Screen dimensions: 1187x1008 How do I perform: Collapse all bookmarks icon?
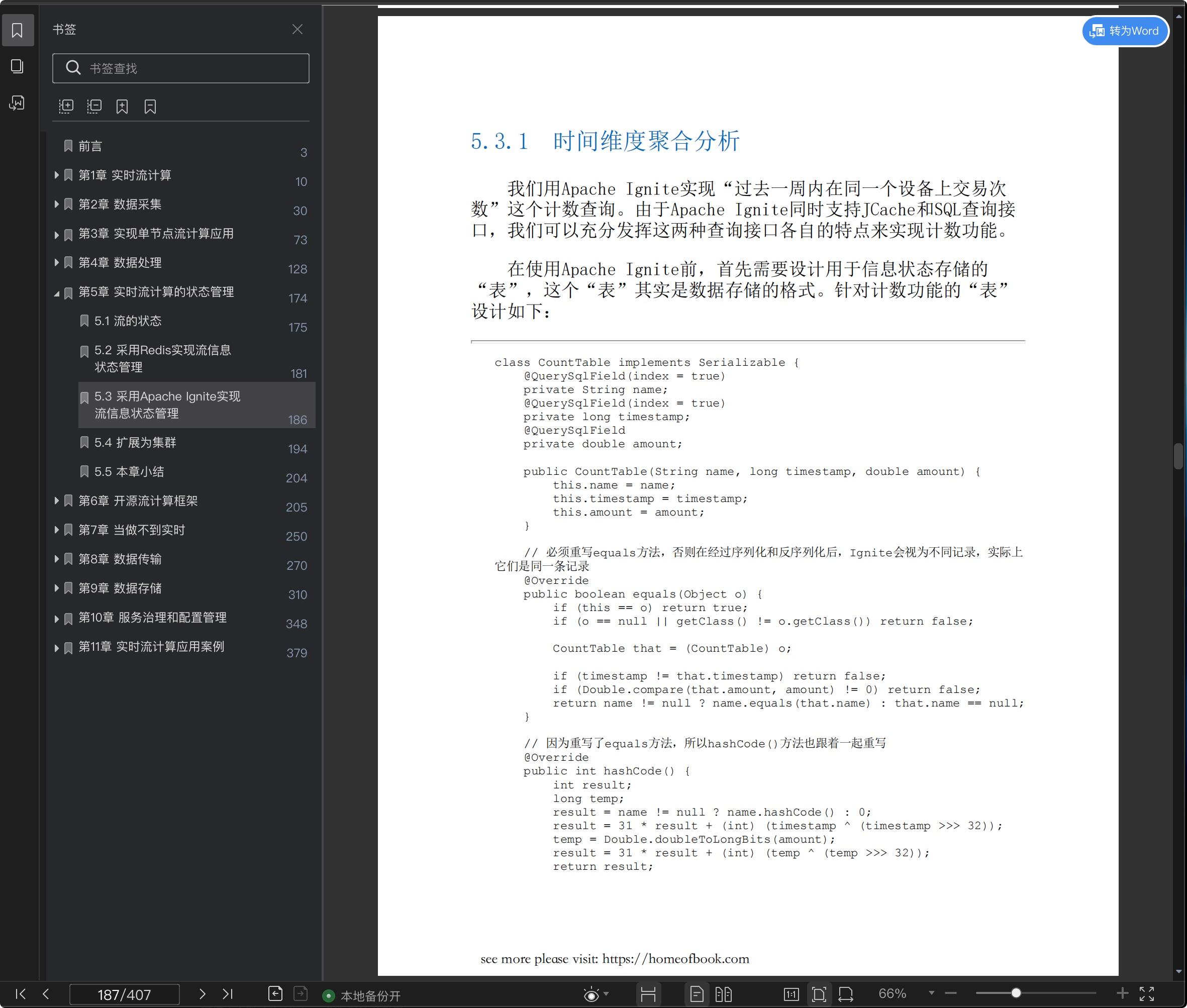(94, 107)
